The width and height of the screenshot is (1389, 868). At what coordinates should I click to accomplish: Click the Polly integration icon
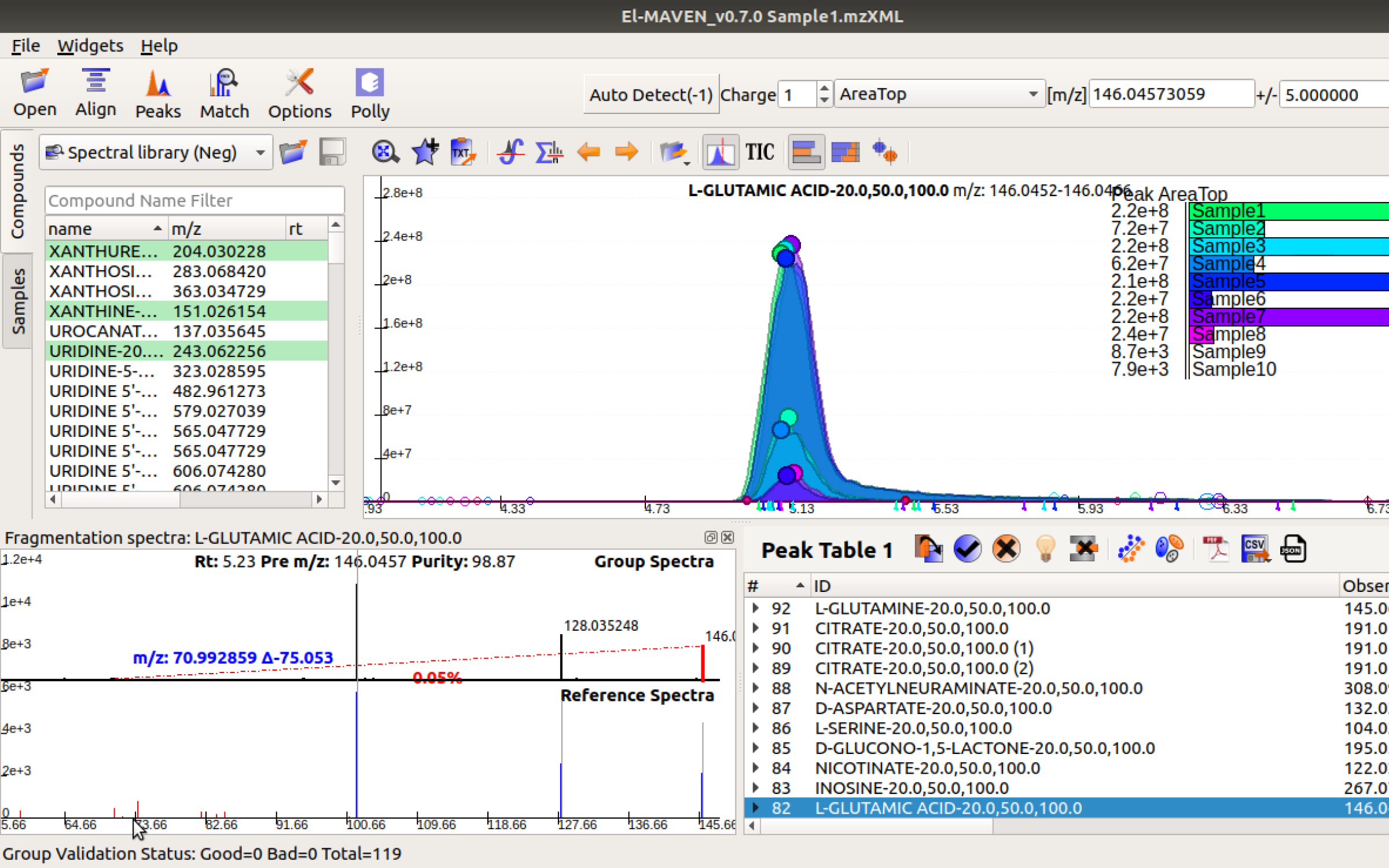click(370, 94)
